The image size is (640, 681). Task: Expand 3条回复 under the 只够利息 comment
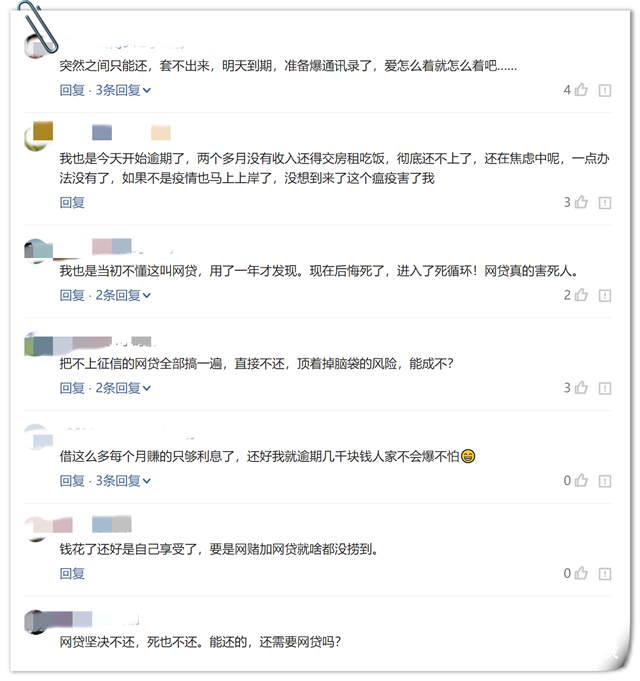[x=123, y=480]
